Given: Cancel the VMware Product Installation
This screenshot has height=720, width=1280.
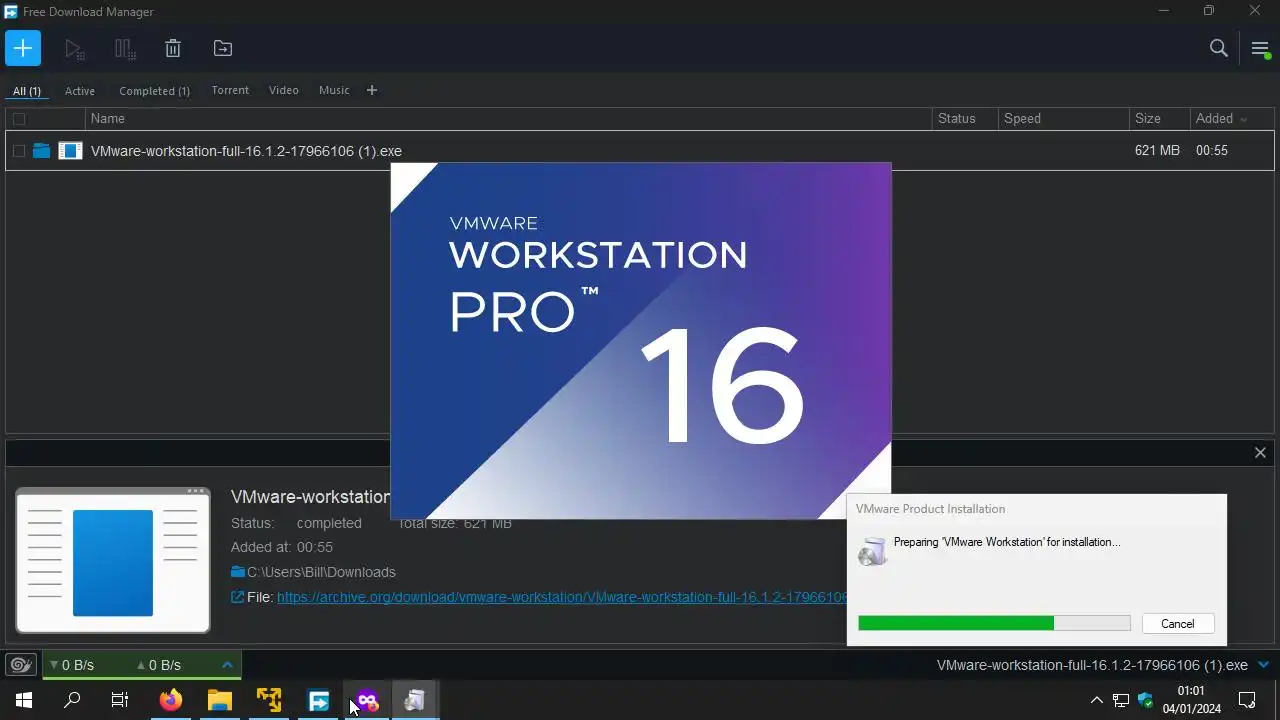Looking at the screenshot, I should click(1177, 623).
